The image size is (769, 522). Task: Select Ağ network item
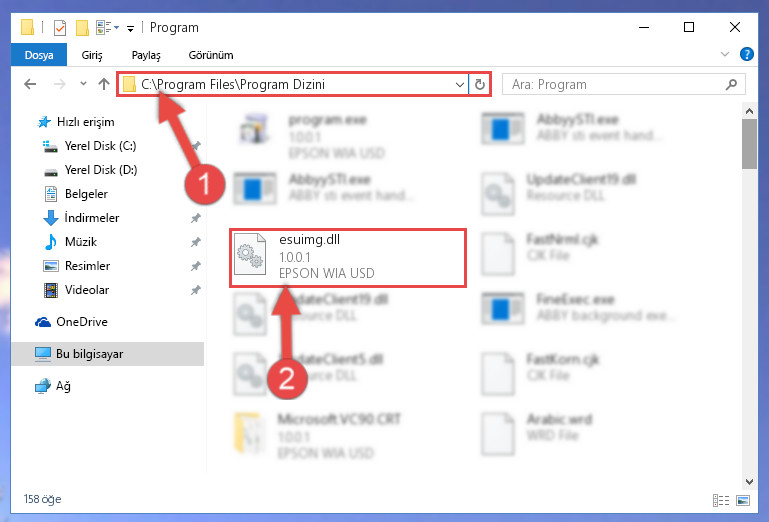click(53, 386)
